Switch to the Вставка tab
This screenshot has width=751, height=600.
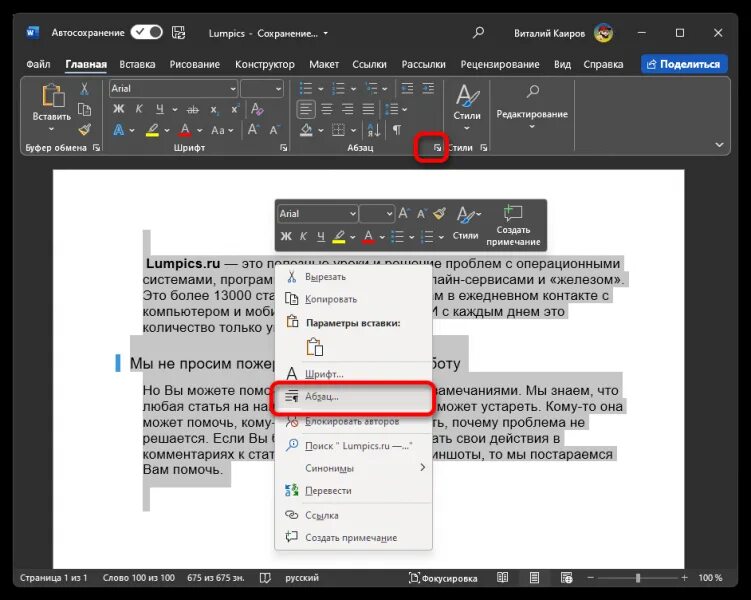coord(137,64)
